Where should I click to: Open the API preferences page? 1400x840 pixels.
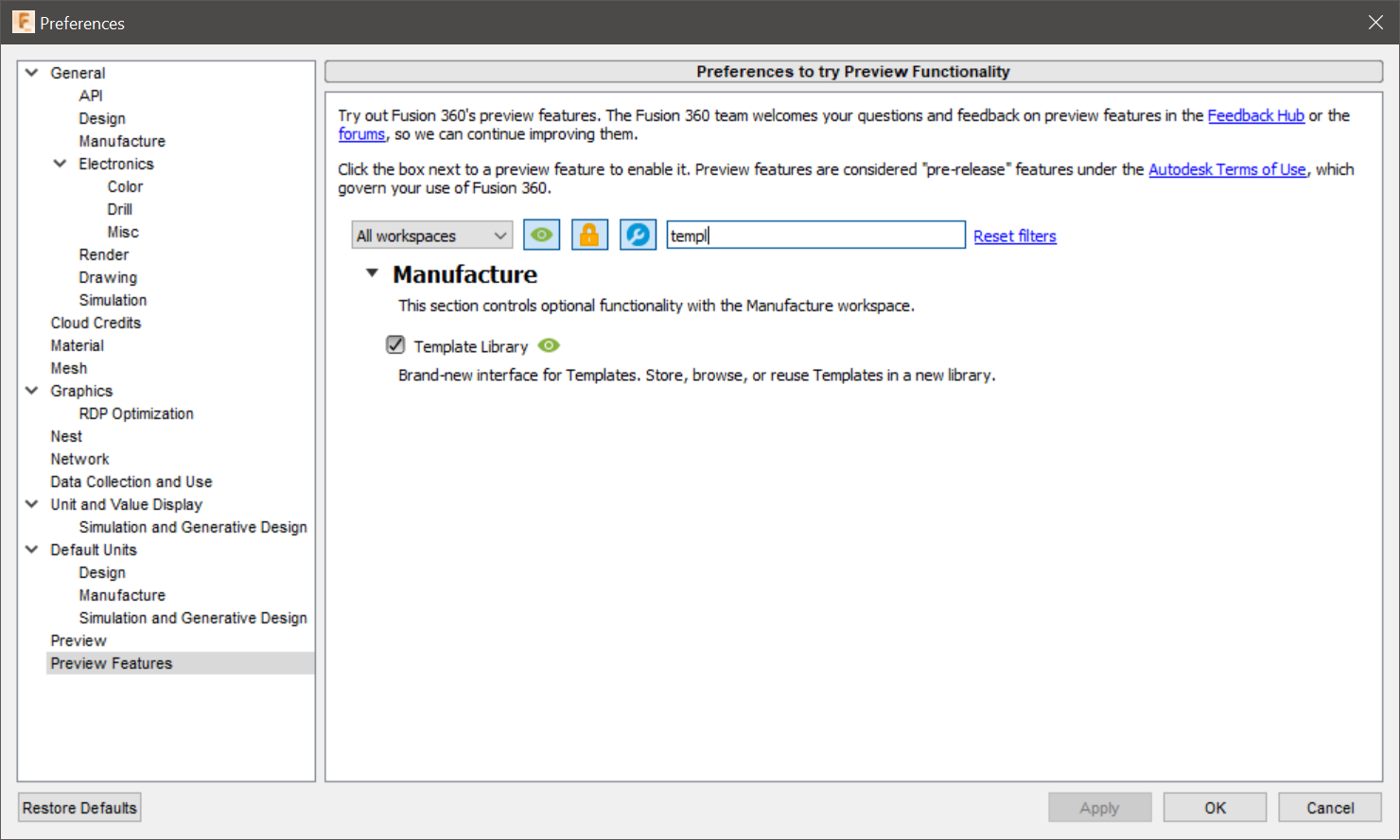click(x=91, y=96)
